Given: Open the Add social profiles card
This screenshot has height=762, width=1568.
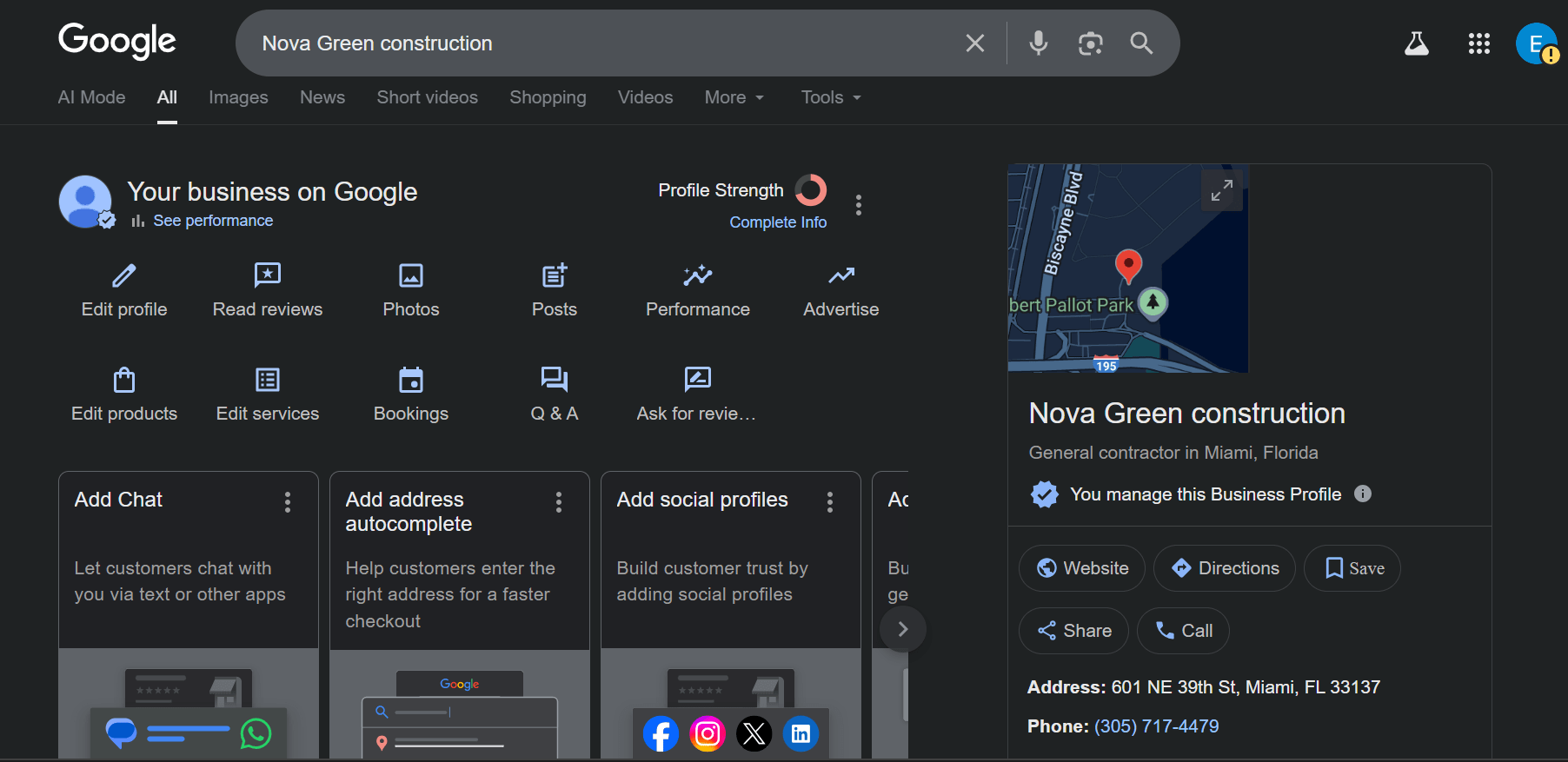Looking at the screenshot, I should tap(731, 615).
